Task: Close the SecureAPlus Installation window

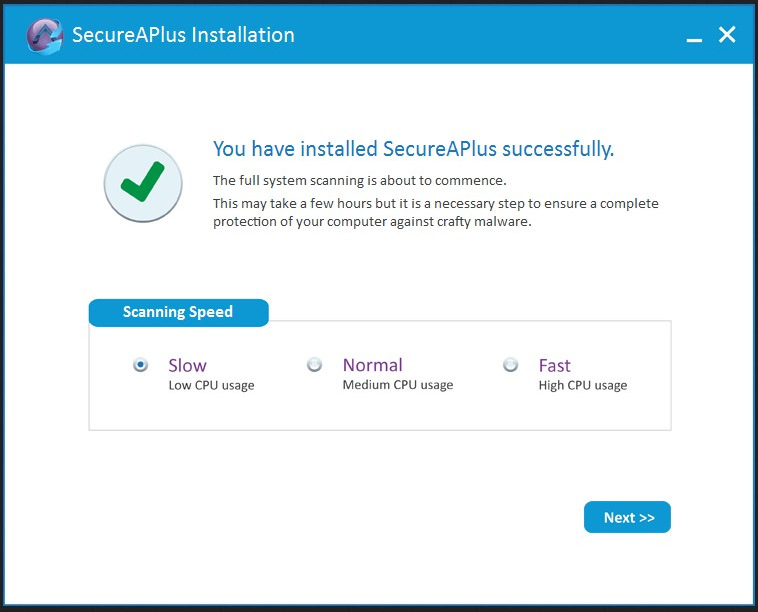Action: point(727,35)
